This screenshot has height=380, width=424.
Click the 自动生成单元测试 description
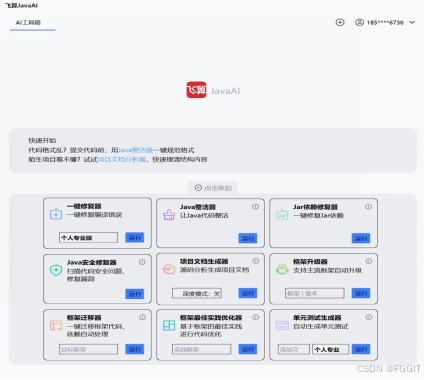[320, 326]
